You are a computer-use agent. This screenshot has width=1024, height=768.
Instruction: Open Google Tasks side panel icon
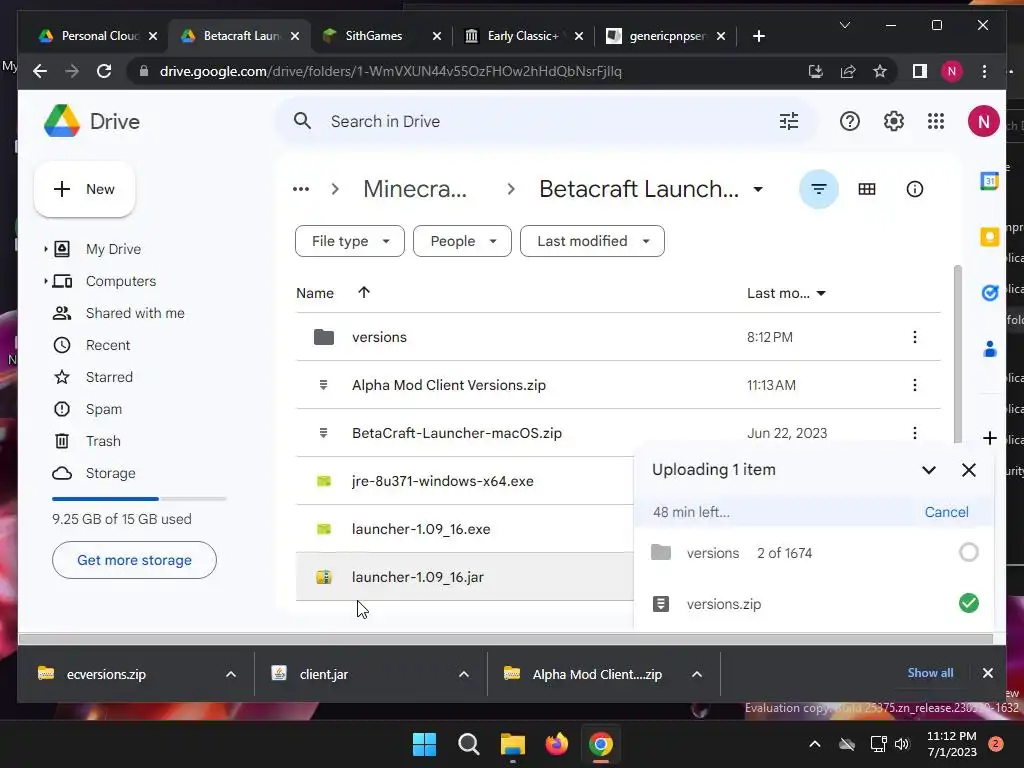click(990, 293)
